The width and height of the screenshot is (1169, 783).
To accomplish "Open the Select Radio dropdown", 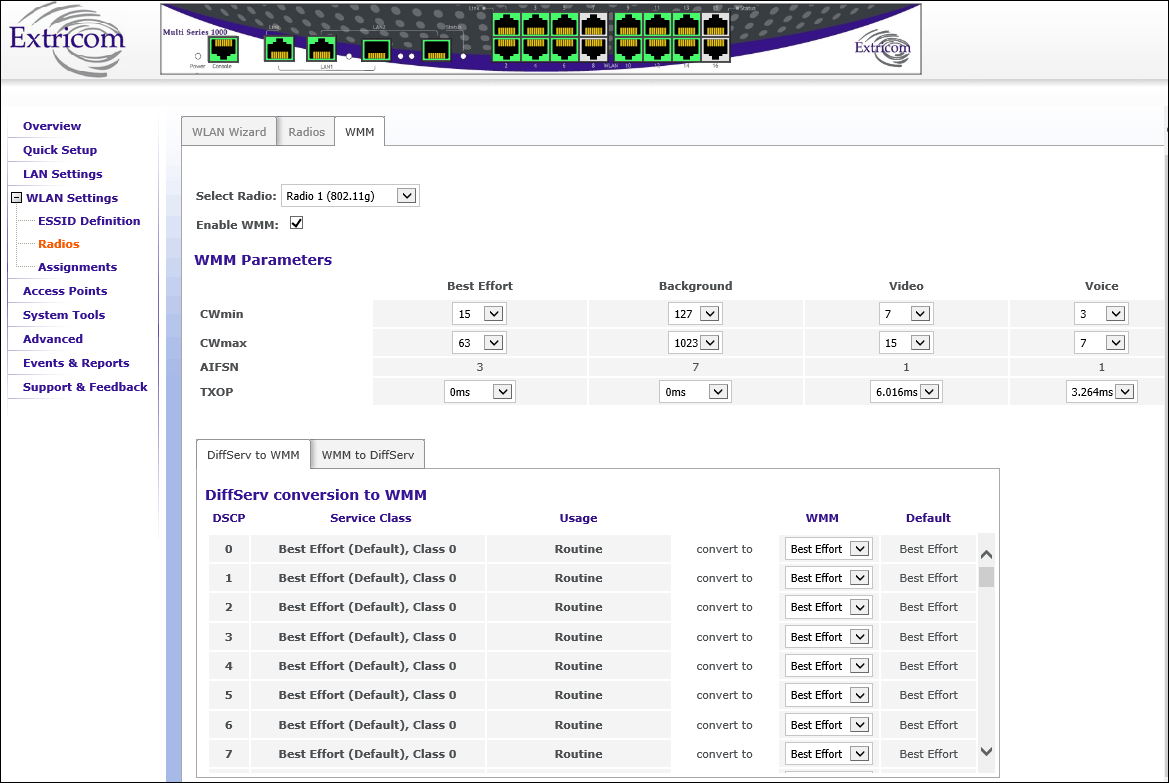I will tap(350, 196).
